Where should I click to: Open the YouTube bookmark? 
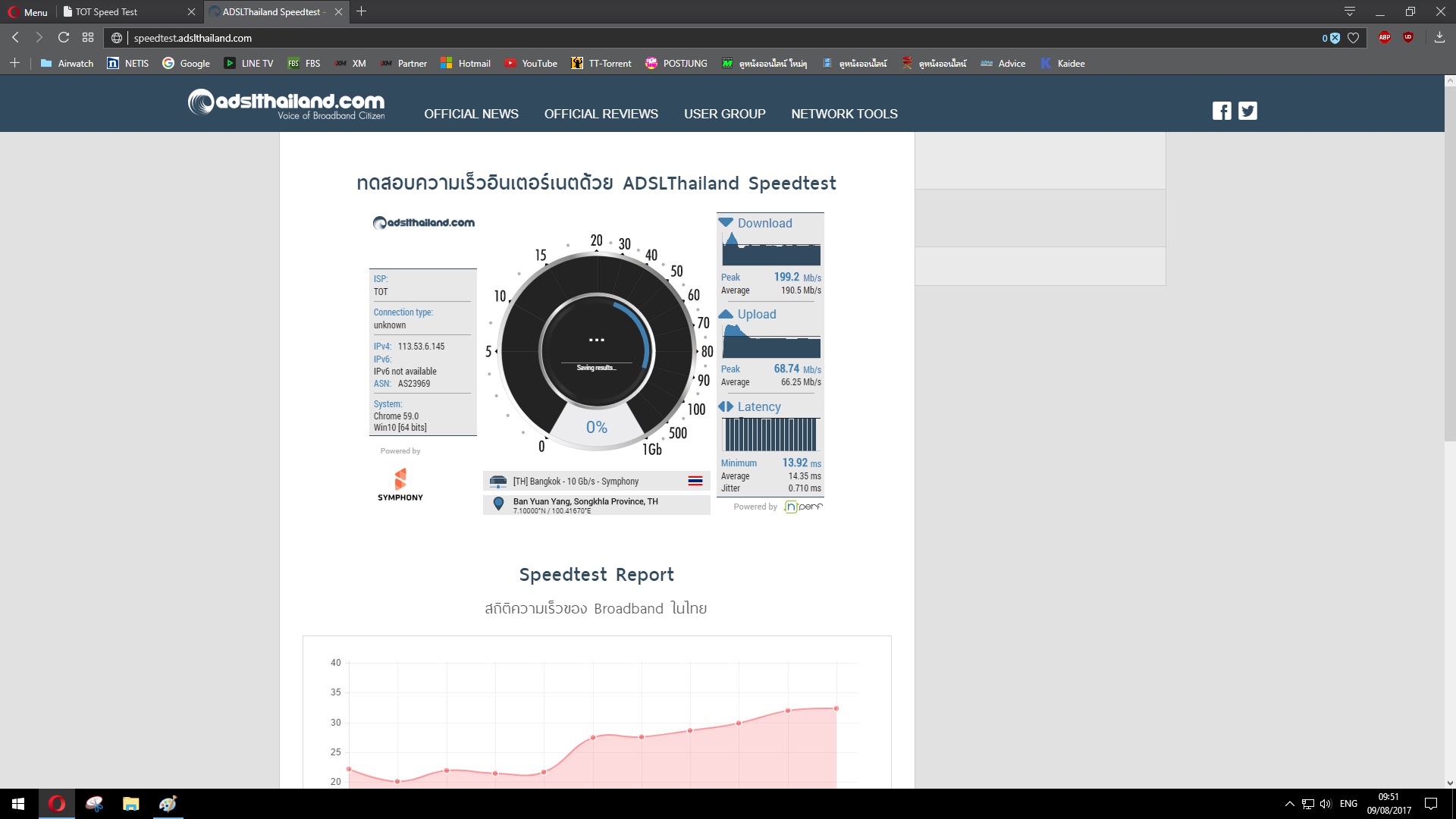tap(531, 63)
